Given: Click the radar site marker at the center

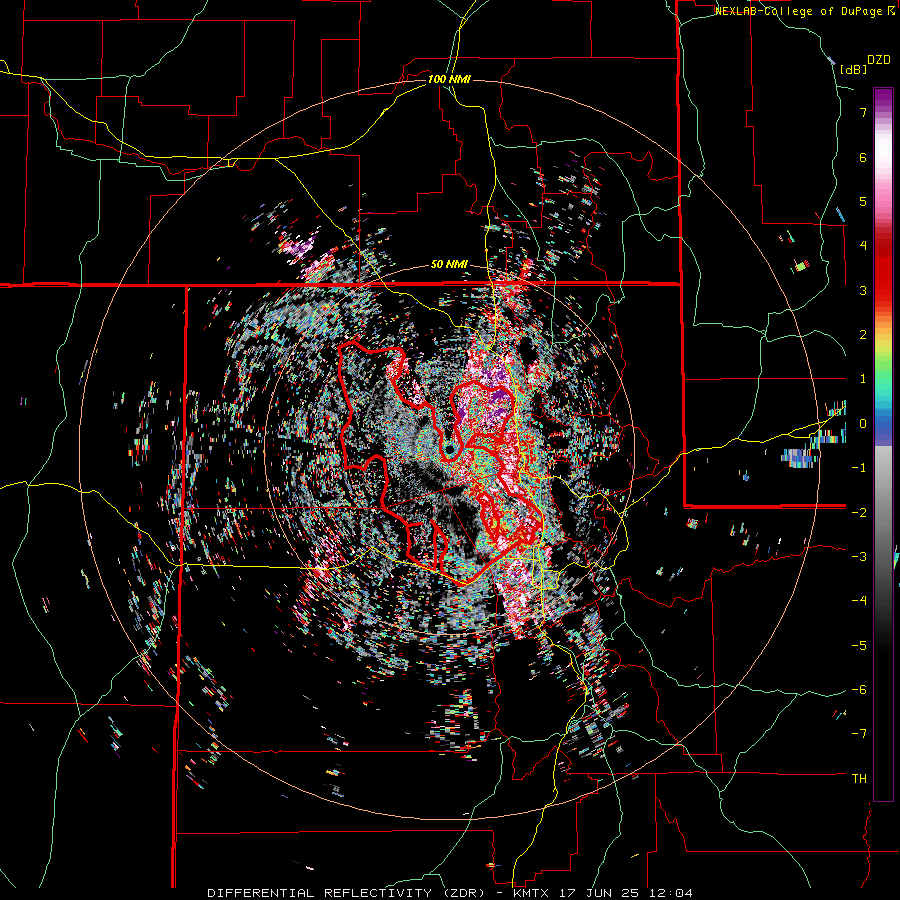Looking at the screenshot, I should coord(449,451).
